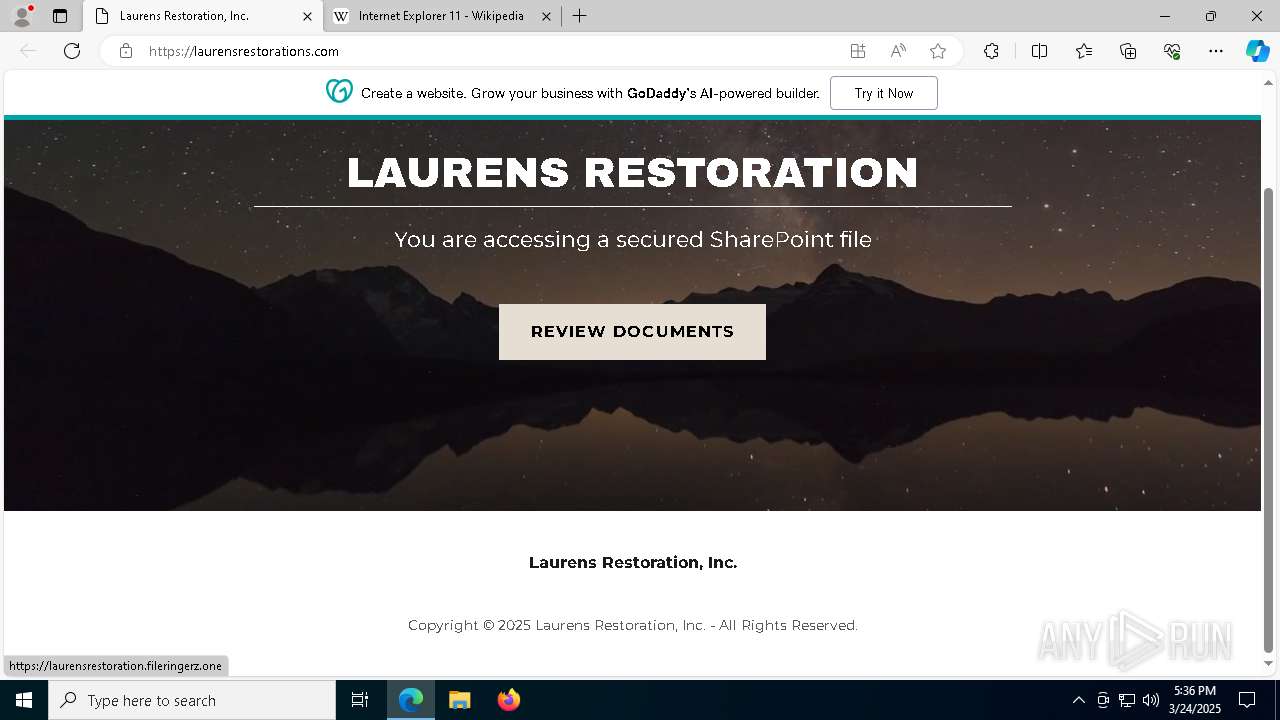Open Firefox from the taskbar
Screen dimensions: 1280x720
coord(508,700)
